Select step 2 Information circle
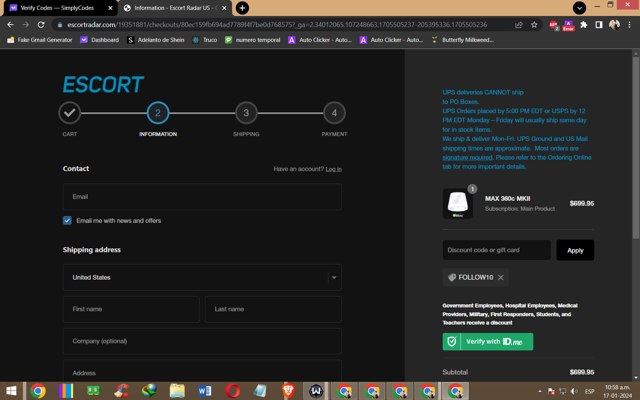The height and width of the screenshot is (400, 640). coord(158,113)
